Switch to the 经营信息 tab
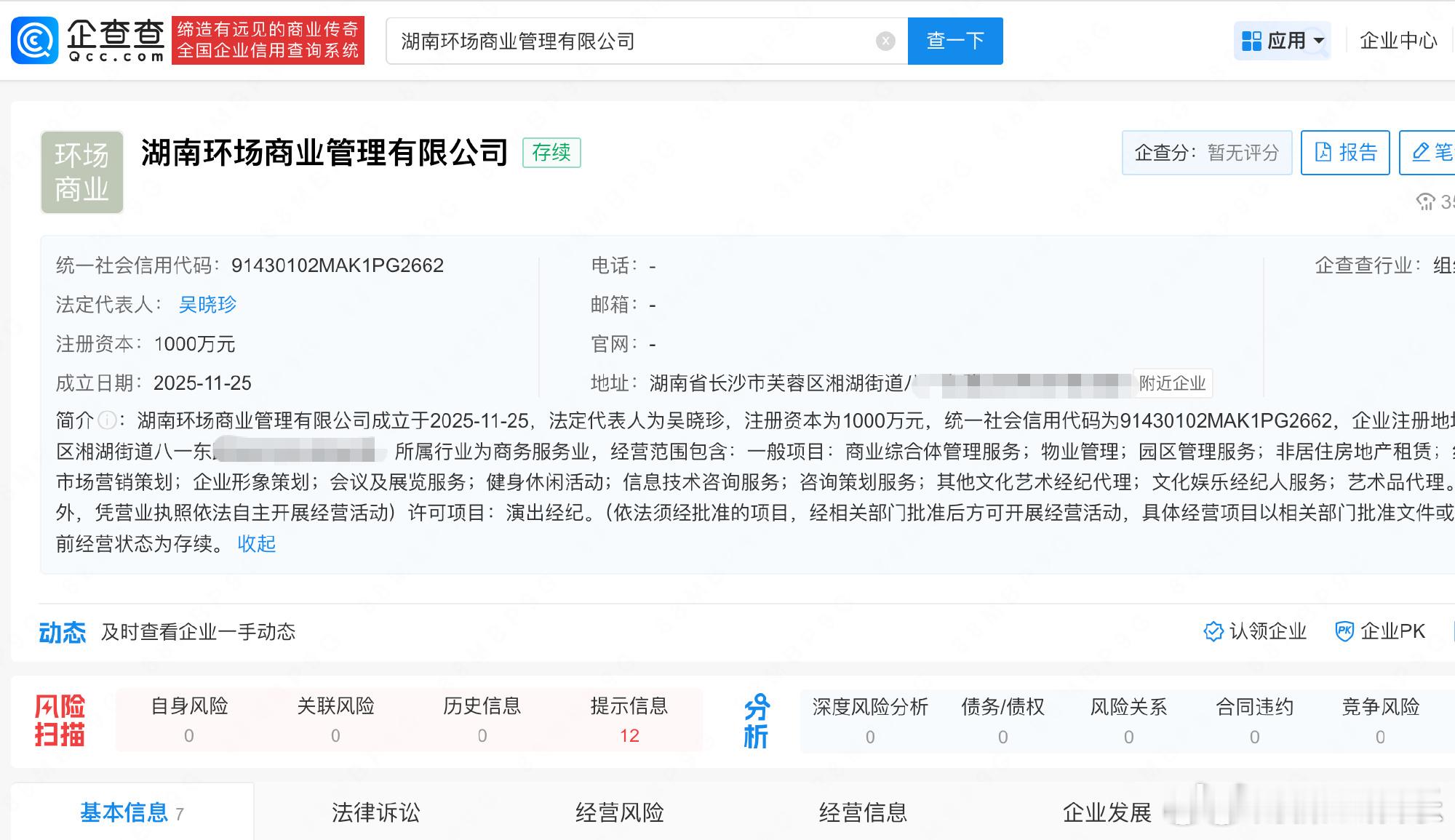 coord(863,813)
